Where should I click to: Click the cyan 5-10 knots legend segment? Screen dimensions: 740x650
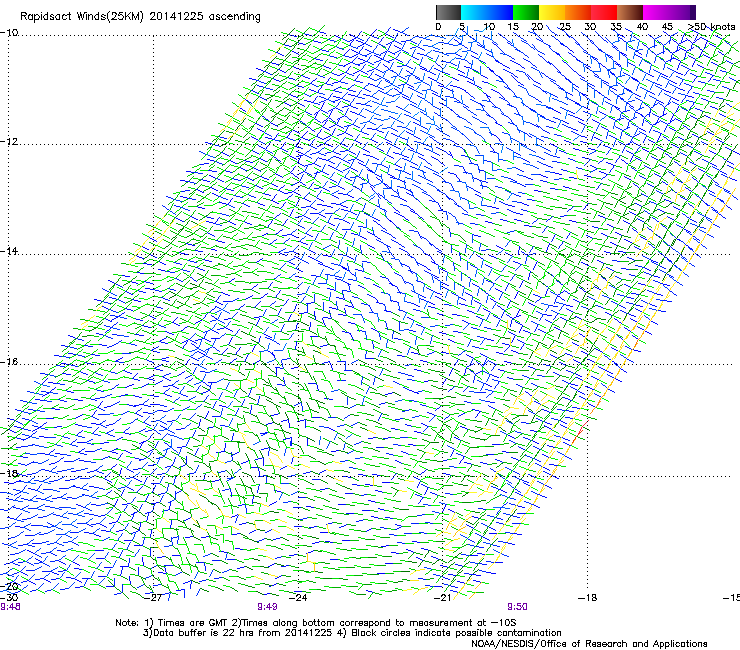click(473, 12)
